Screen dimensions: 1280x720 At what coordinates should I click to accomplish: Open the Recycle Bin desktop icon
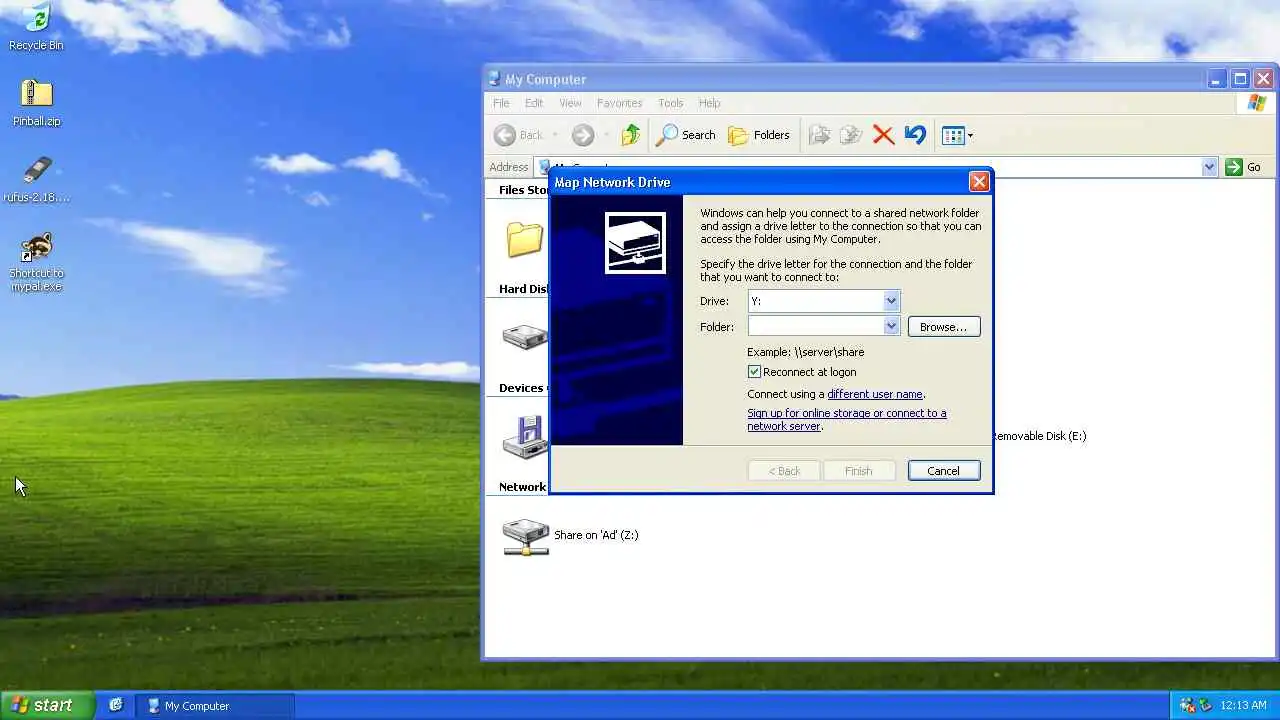(36, 26)
